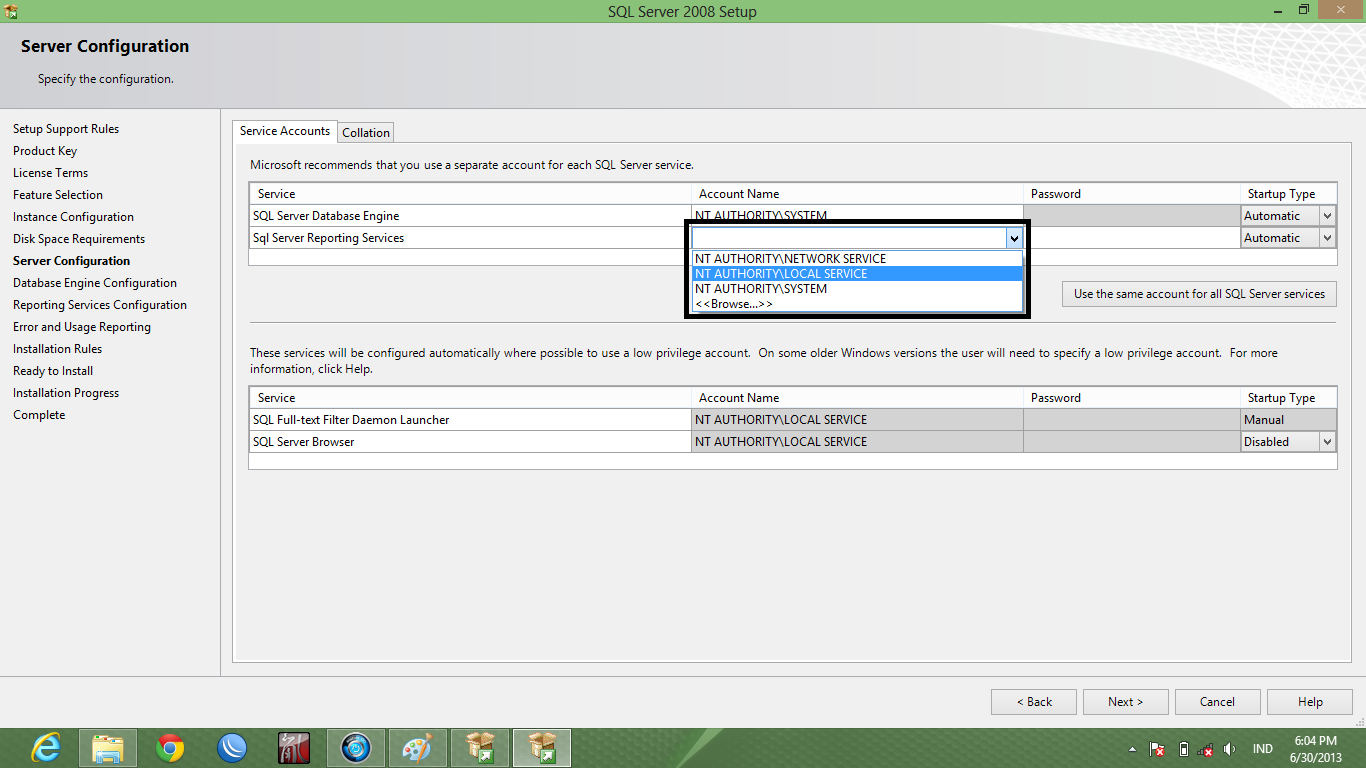Open the red calligraphy app in the taskbar
This screenshot has height=768, width=1366.
pos(294,748)
